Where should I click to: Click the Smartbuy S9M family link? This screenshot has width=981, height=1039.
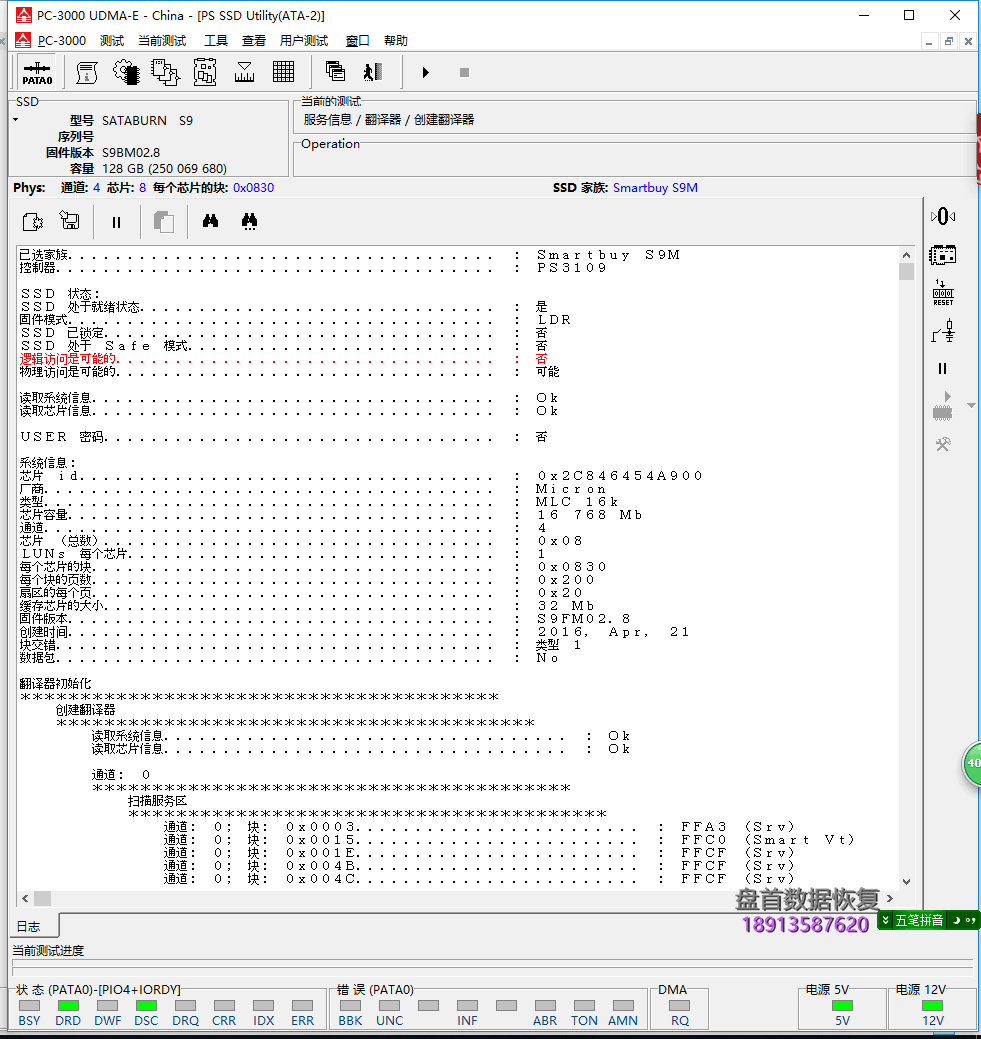click(x=655, y=188)
